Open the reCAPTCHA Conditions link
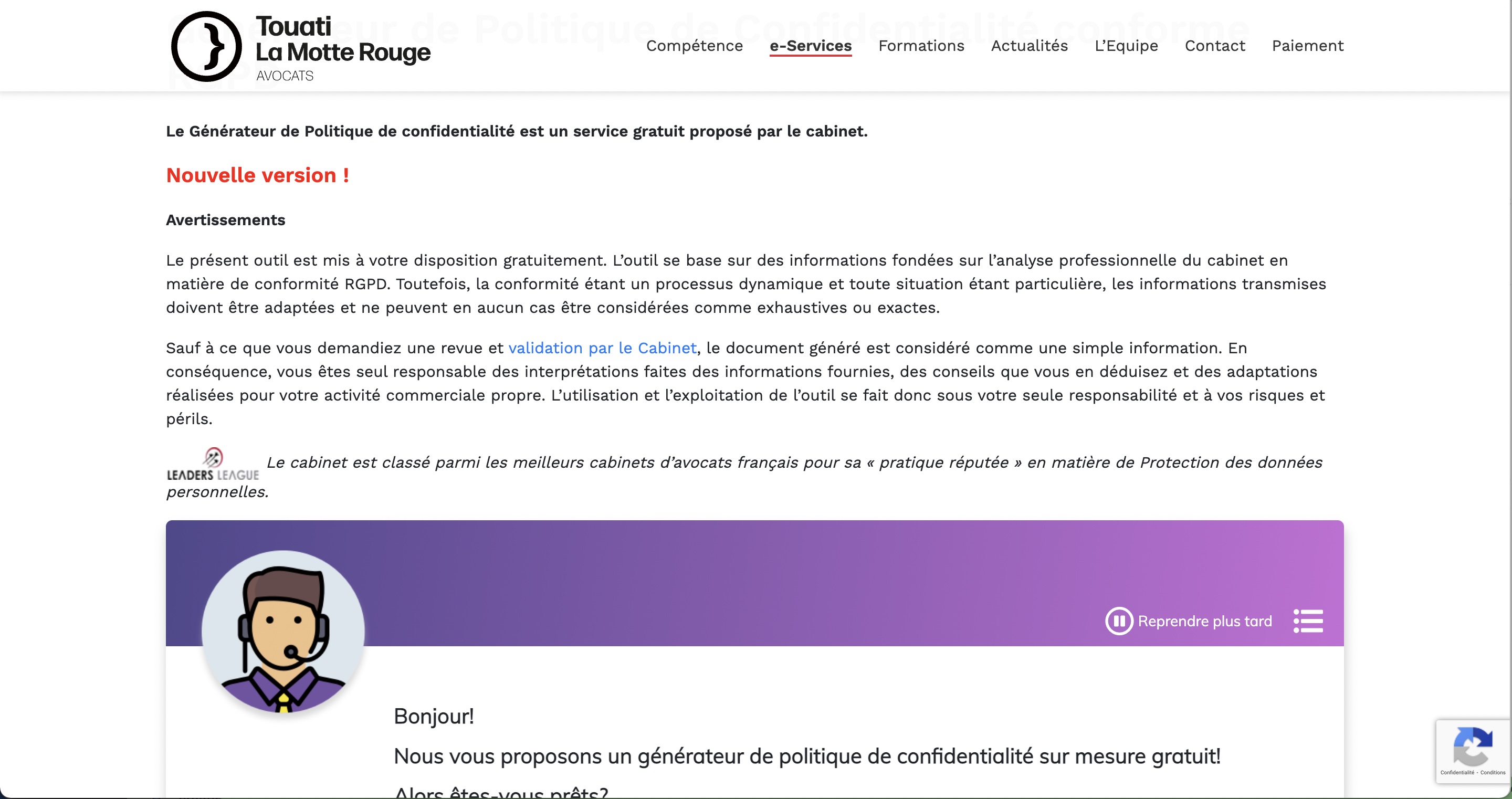Image resolution: width=1512 pixels, height=799 pixels. click(x=1493, y=773)
